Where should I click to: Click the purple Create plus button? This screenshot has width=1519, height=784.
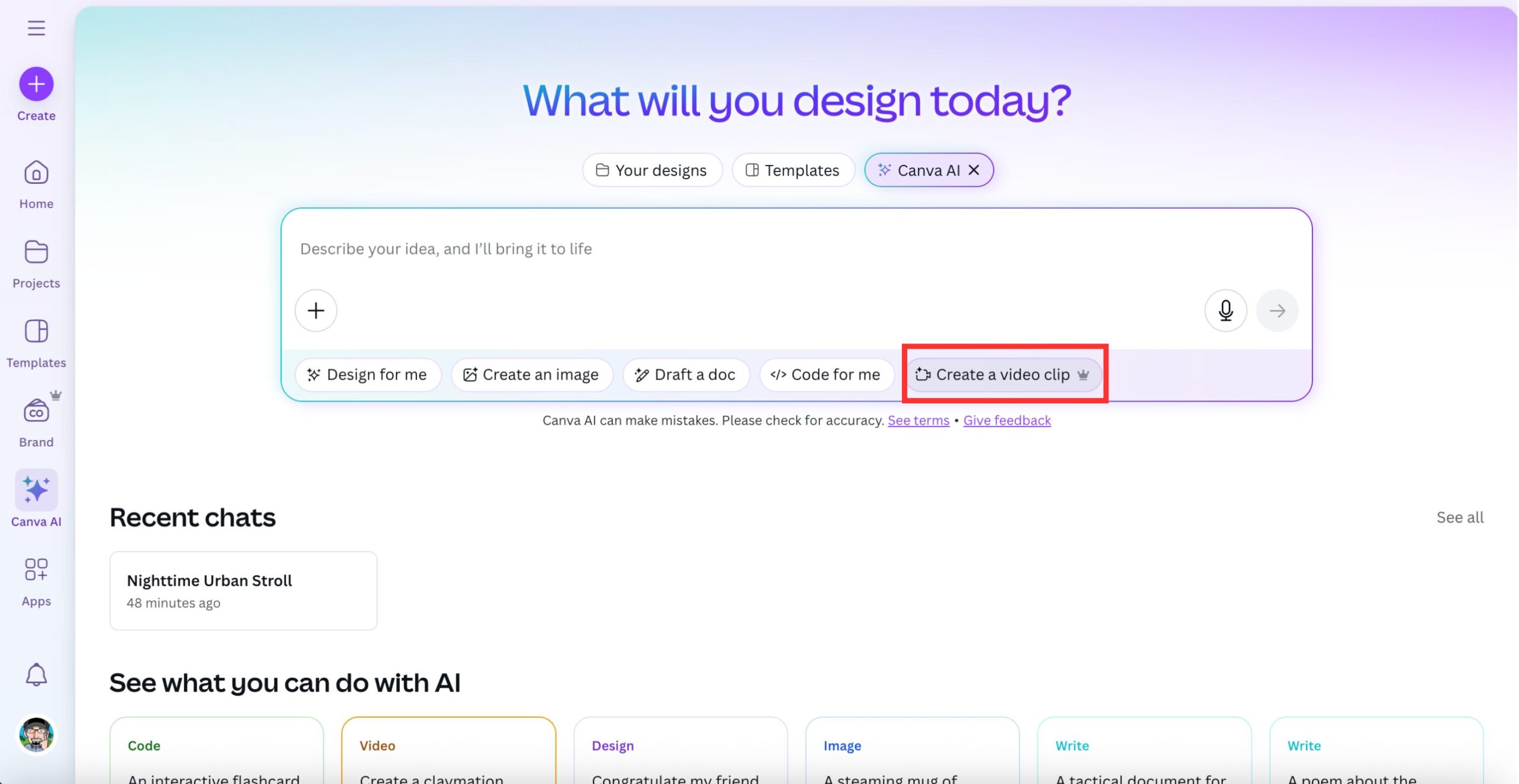click(x=36, y=84)
